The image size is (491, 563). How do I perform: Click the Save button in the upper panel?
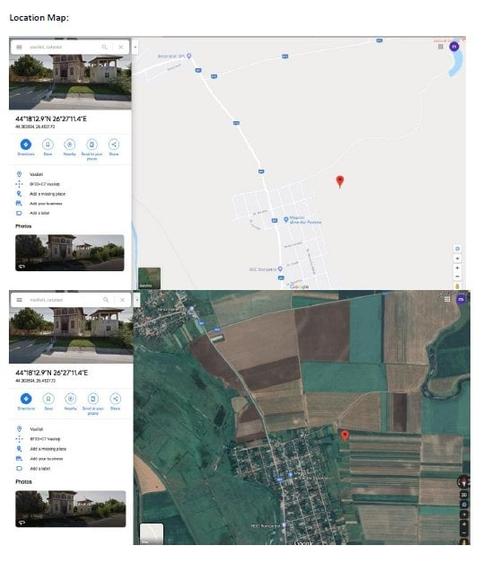point(48,148)
